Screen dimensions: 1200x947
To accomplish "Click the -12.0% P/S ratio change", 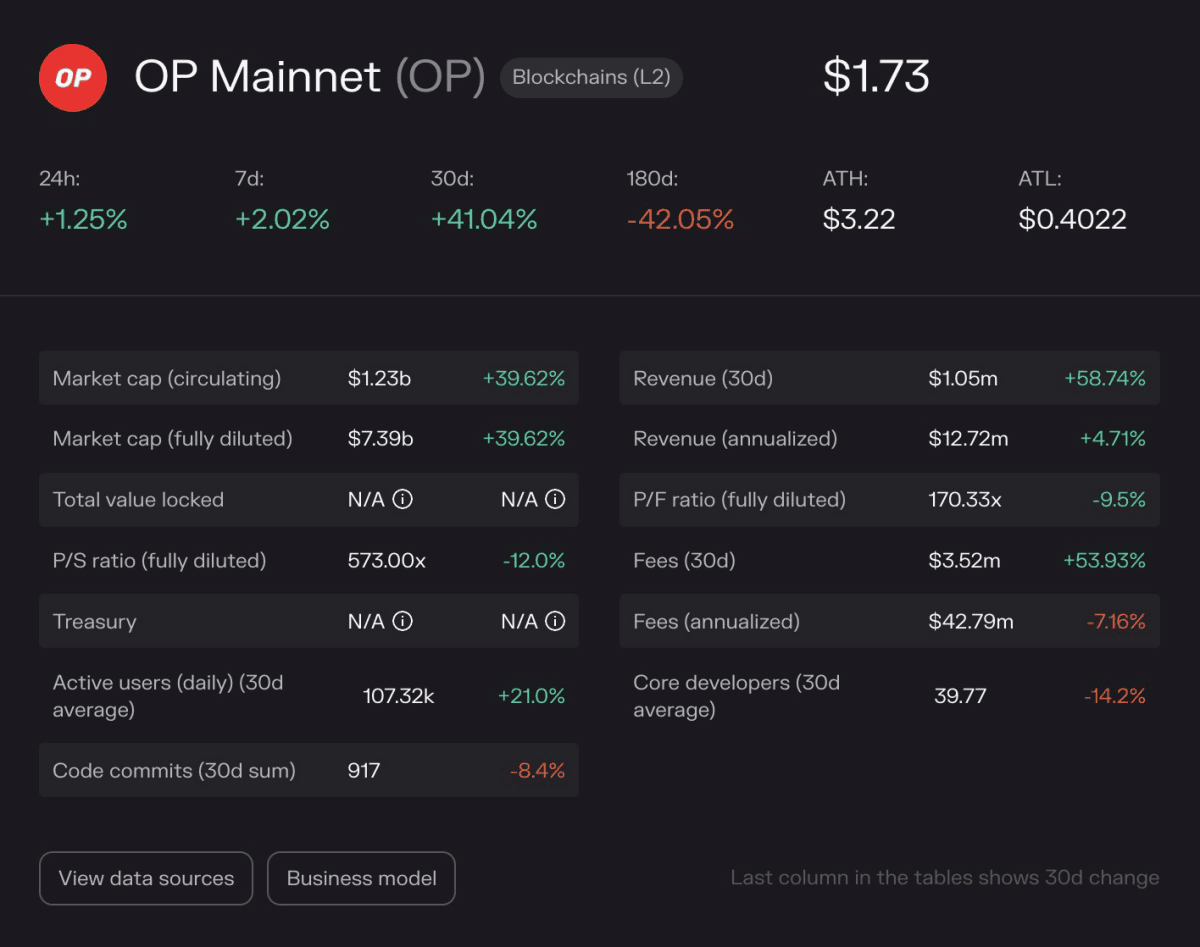I will [534, 560].
